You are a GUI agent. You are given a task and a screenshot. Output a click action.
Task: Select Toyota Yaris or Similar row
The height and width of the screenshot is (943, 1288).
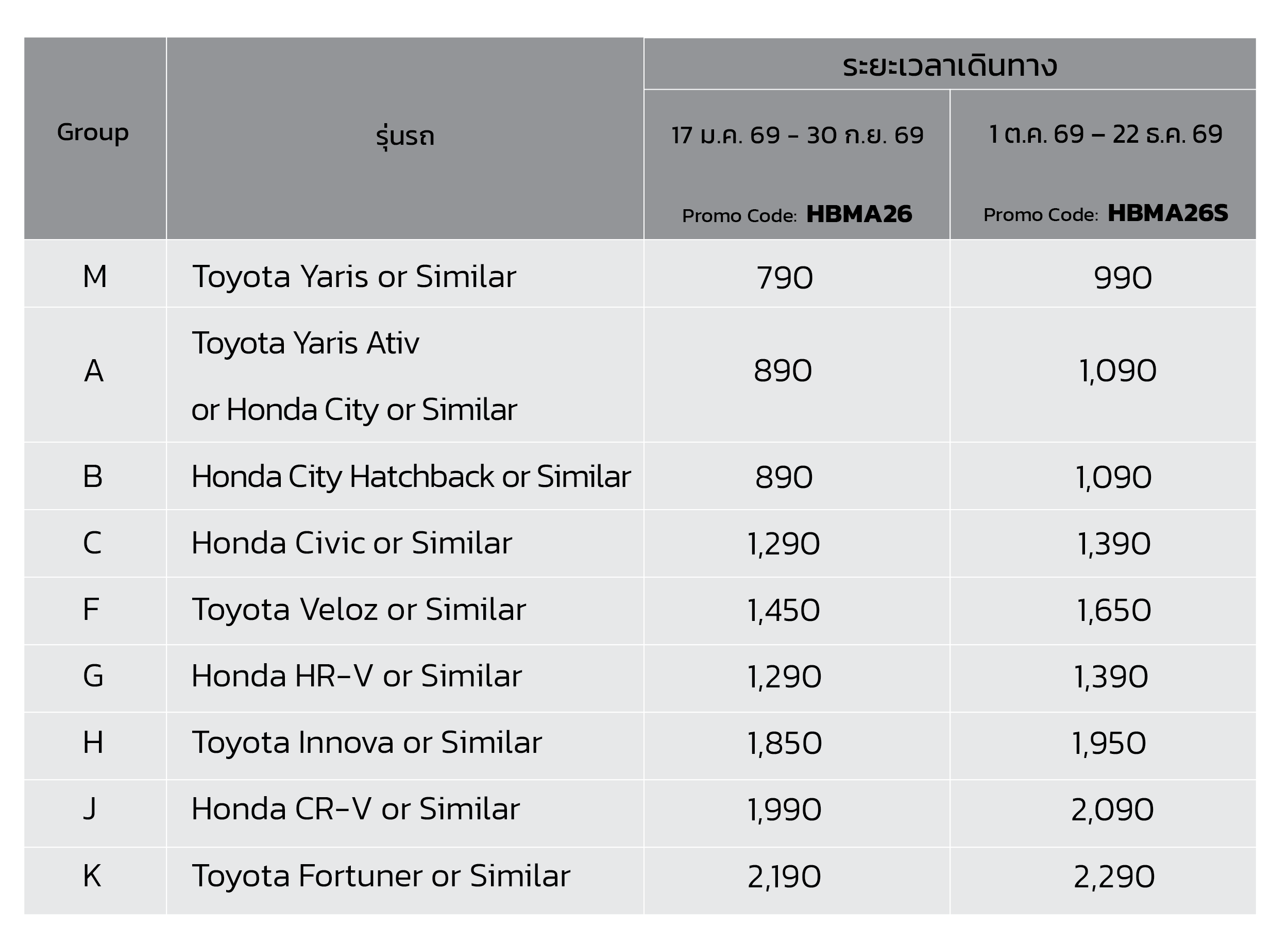tap(354, 277)
